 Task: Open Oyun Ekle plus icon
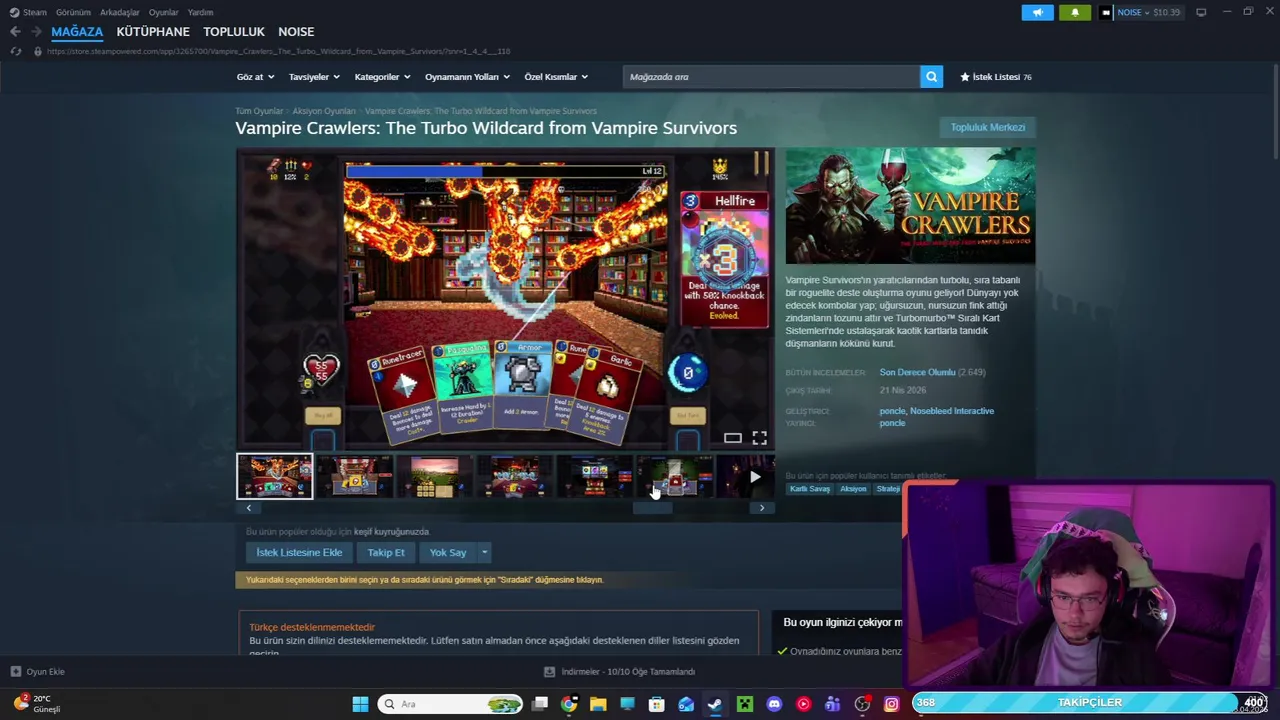click(x=16, y=672)
